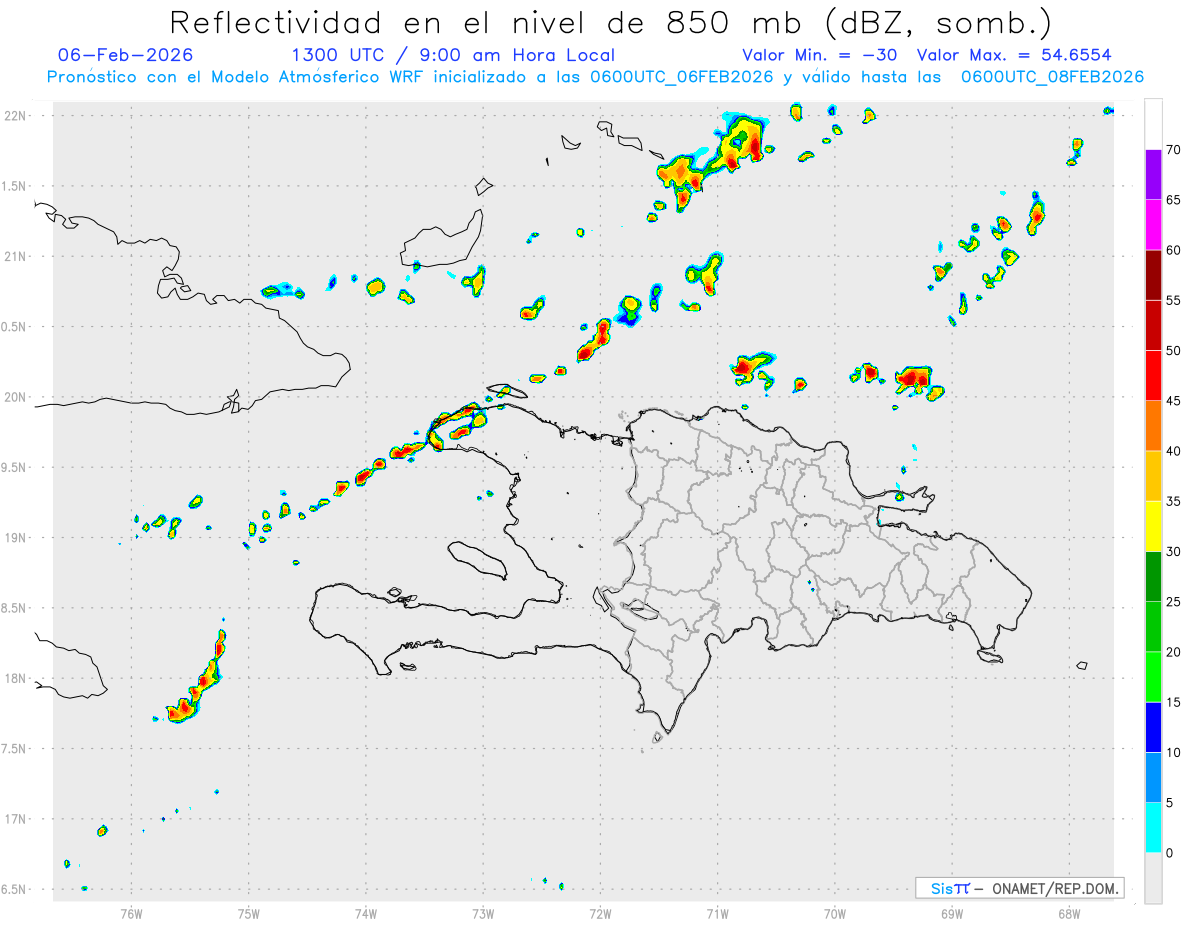The height and width of the screenshot is (927, 1200).
Task: Click the longitude axis label '74W'
Action: (x=366, y=913)
